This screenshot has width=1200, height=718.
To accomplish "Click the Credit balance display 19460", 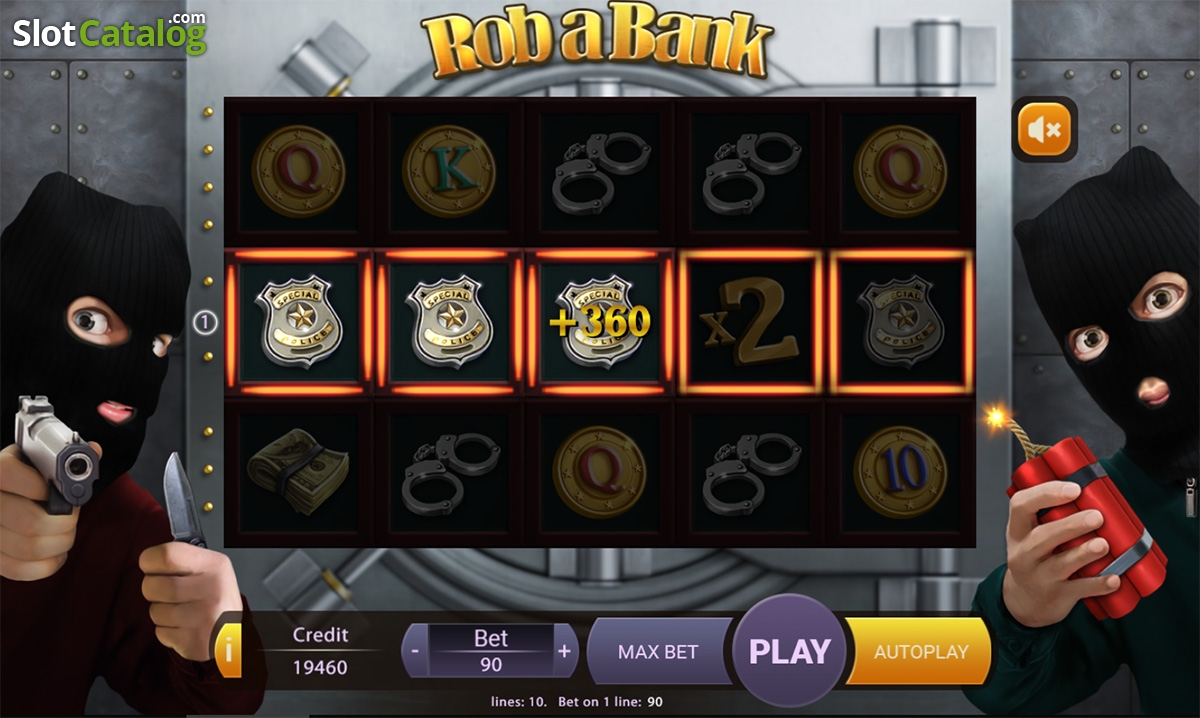I will [320, 667].
